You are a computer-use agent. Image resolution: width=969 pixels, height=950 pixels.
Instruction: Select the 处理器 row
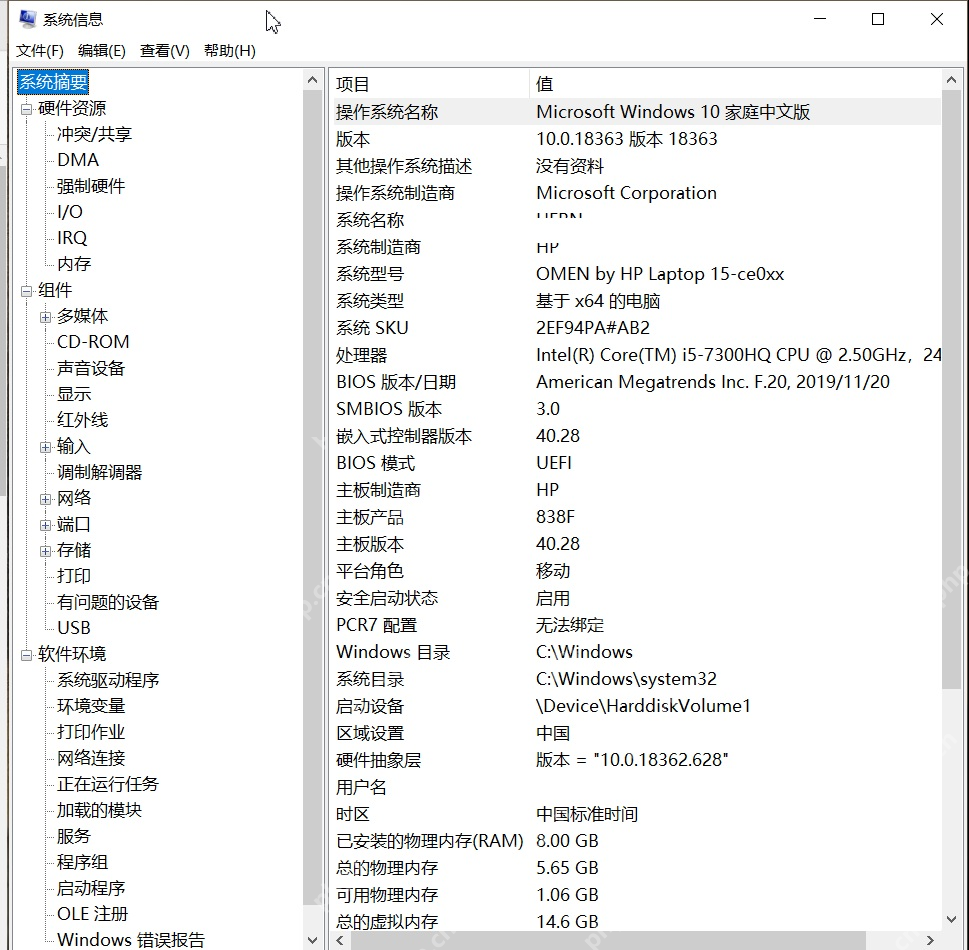637,355
